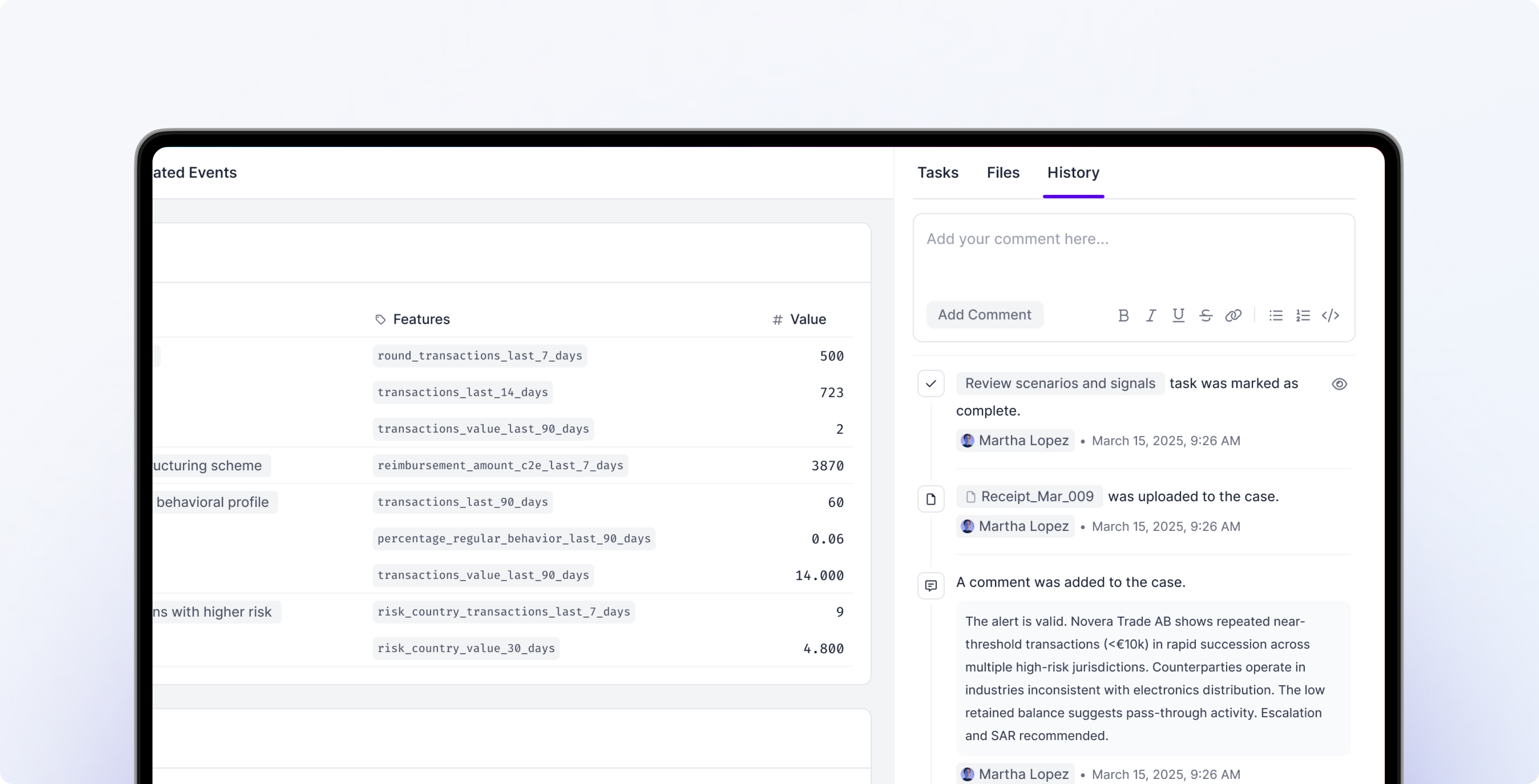This screenshot has width=1539, height=784.
Task: Click the comment bubble history icon
Action: pos(931,585)
